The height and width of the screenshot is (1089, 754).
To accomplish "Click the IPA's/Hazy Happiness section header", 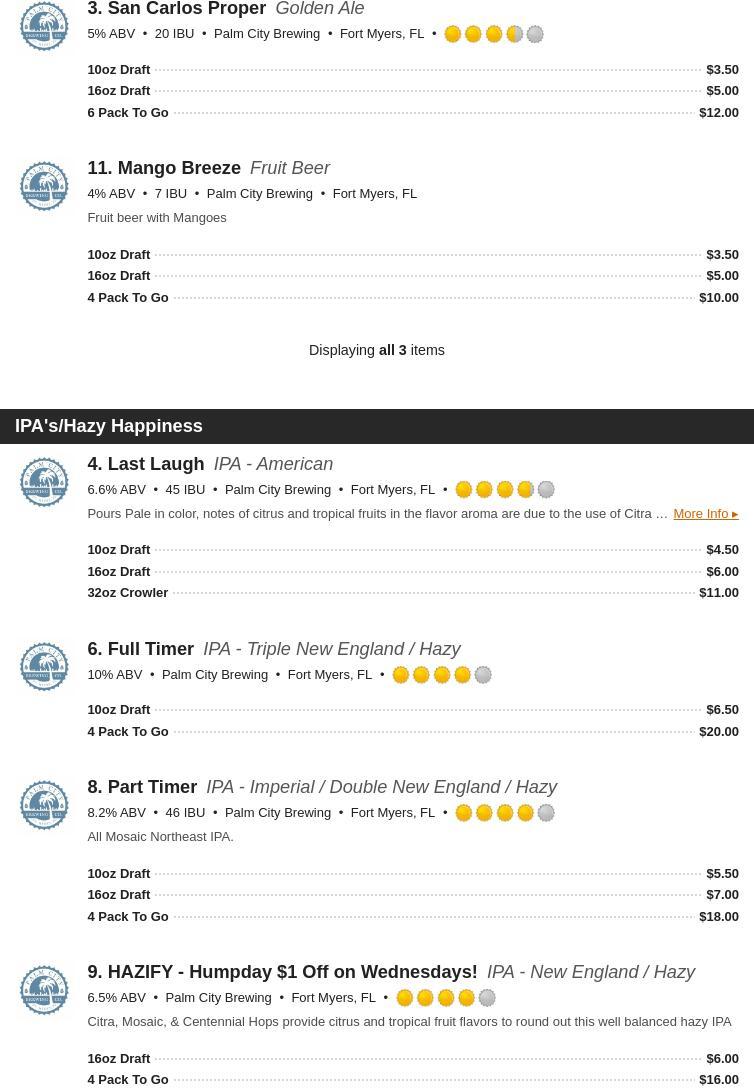I will pos(109,426).
